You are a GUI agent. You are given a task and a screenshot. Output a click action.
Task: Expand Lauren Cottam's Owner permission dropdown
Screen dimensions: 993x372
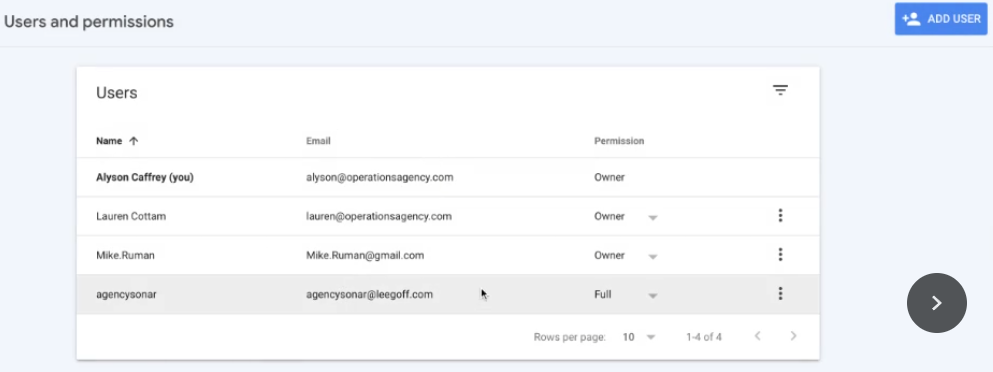click(653, 217)
